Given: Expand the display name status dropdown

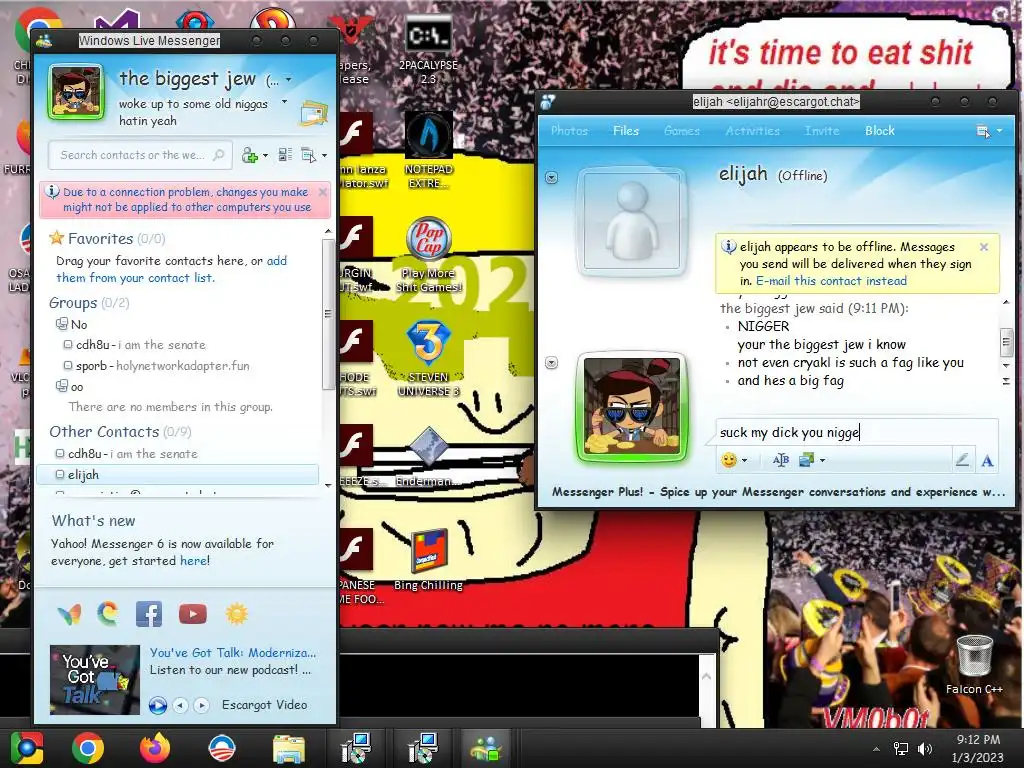Looking at the screenshot, I should coord(289,80).
